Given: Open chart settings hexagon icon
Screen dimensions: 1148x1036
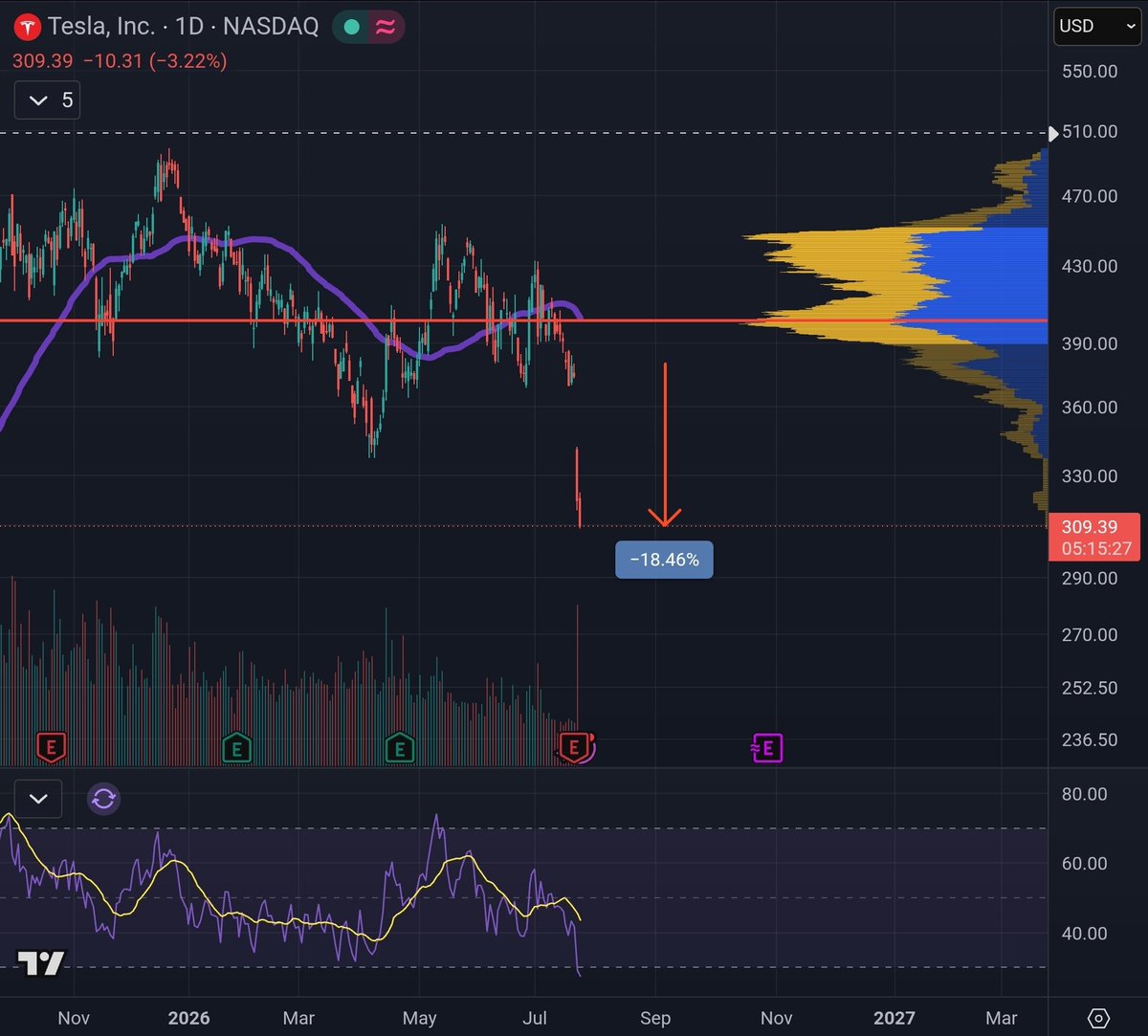Looking at the screenshot, I should click(1098, 1018).
